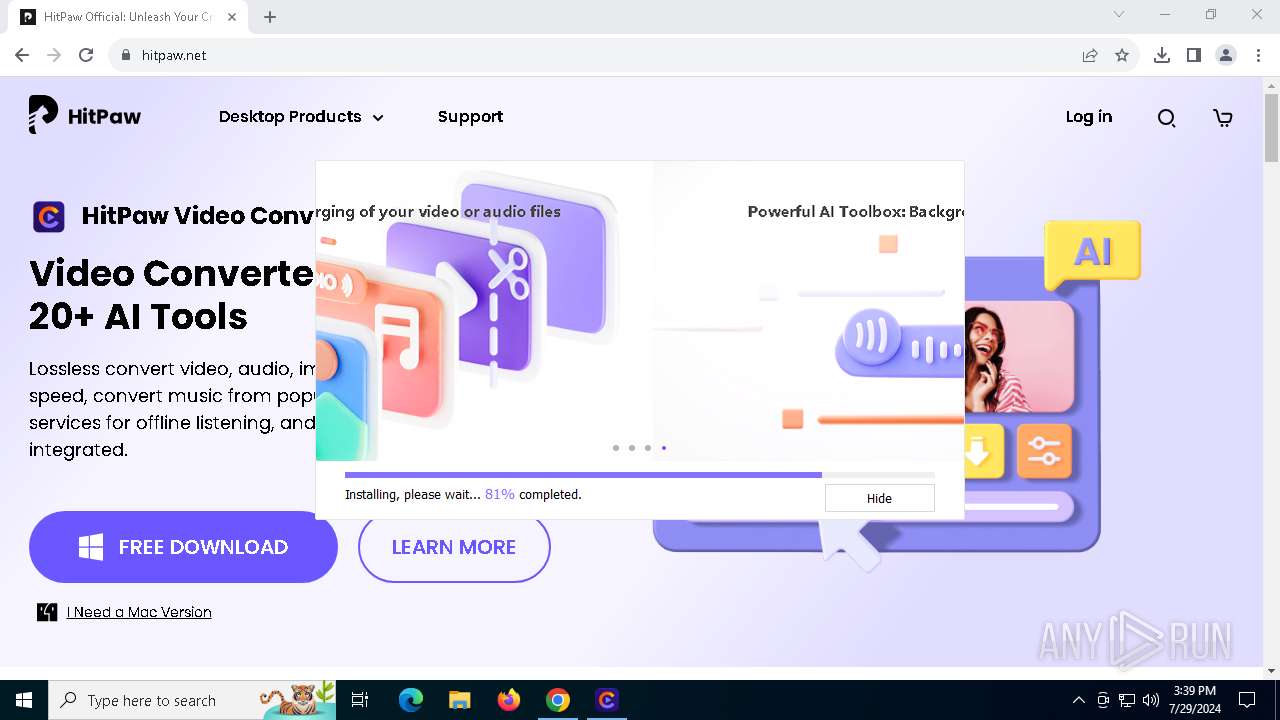Launch Firefox from taskbar
The height and width of the screenshot is (720, 1280).
(509, 700)
